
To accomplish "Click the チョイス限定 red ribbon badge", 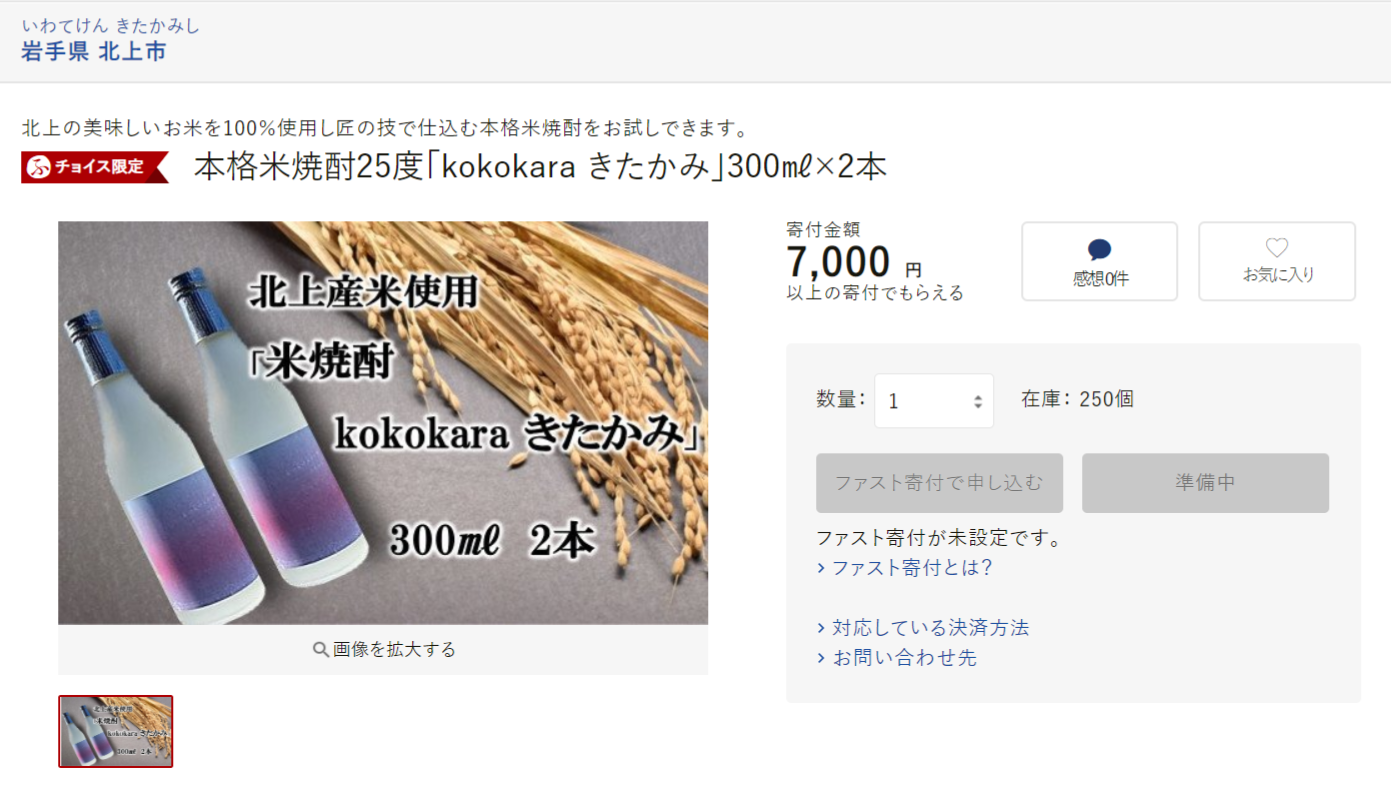I will click(x=95, y=167).
